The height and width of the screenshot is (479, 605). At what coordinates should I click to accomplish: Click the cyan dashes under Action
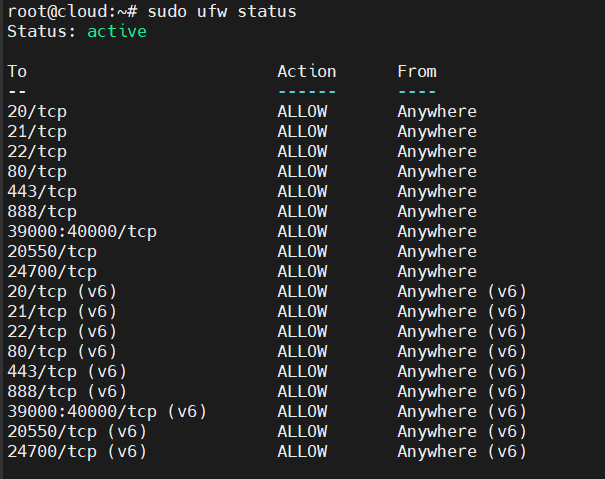pos(307,92)
